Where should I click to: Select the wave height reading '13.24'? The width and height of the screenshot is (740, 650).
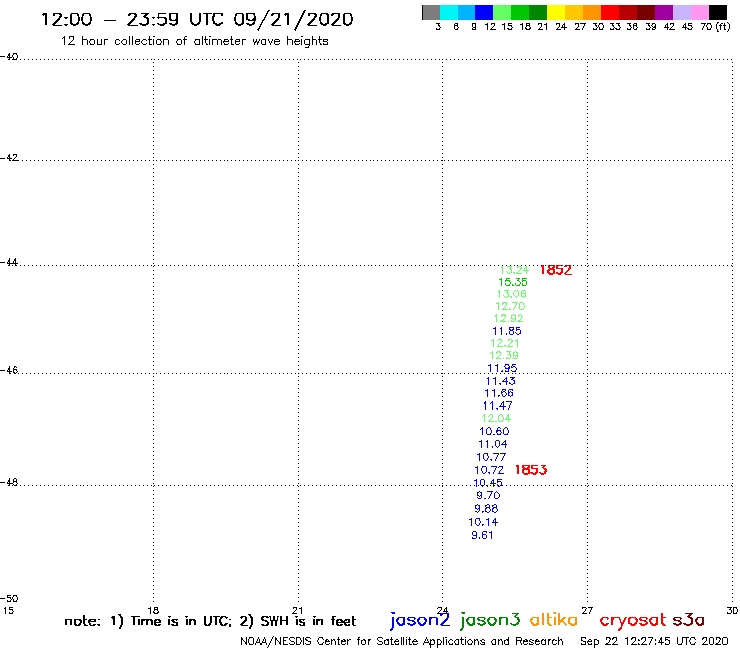tap(514, 270)
